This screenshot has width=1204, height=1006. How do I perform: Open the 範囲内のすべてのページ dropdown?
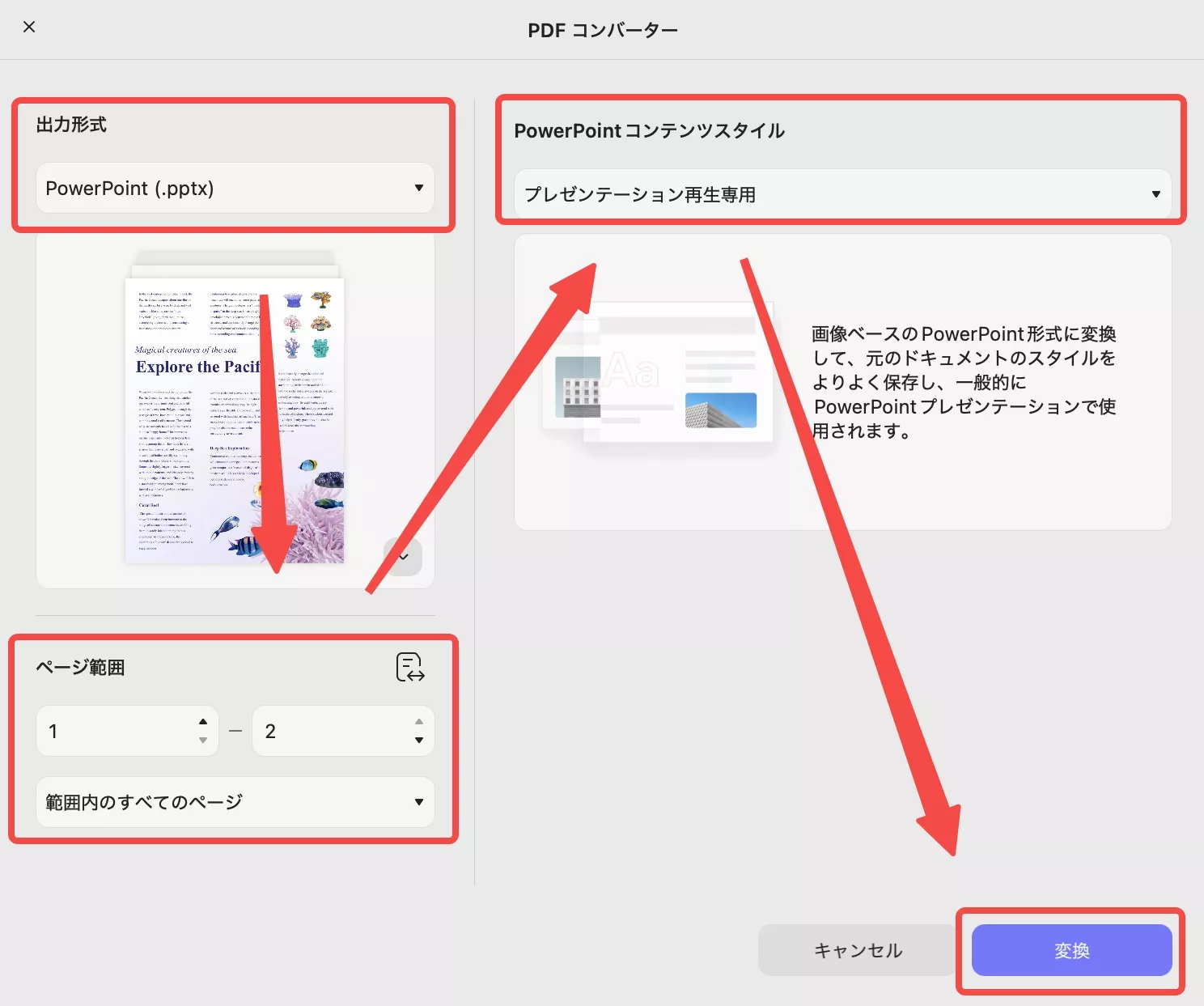click(235, 802)
